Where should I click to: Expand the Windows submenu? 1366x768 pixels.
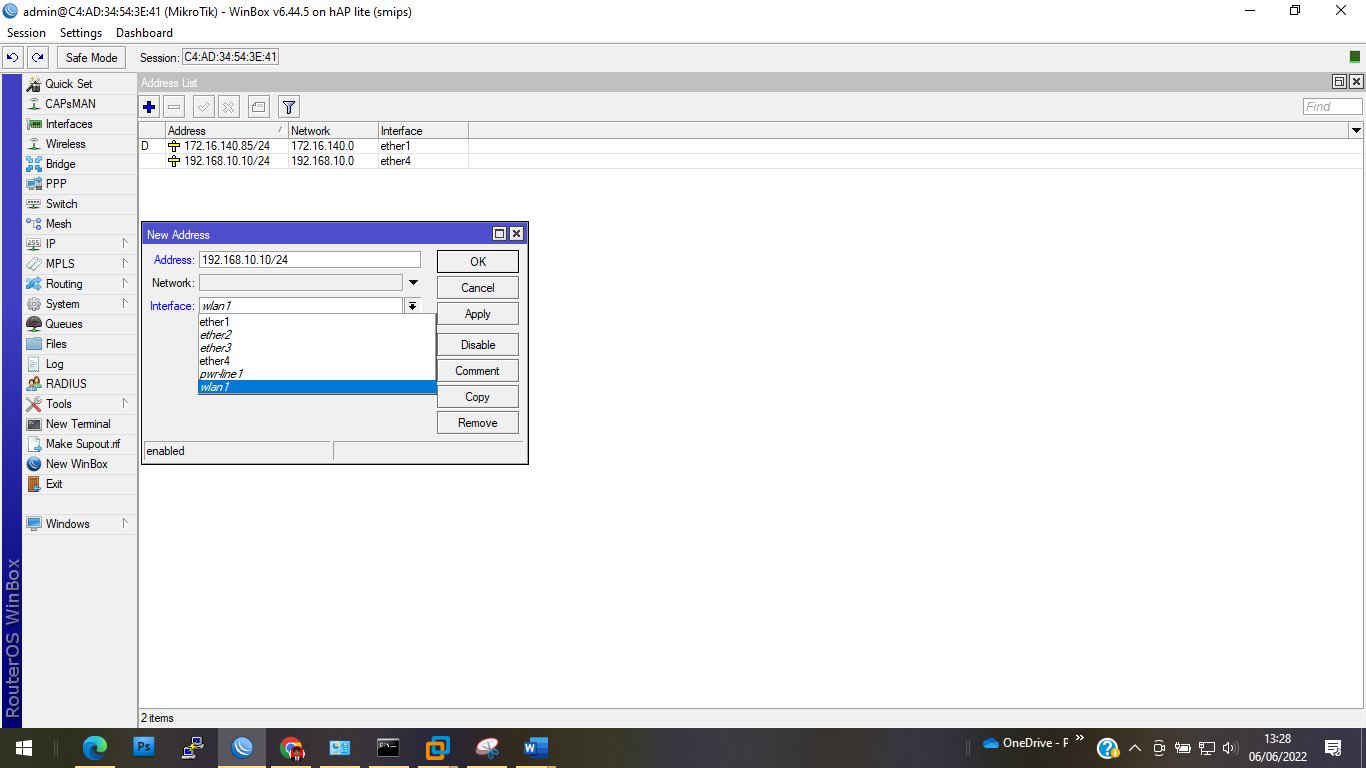pyautogui.click(x=125, y=524)
